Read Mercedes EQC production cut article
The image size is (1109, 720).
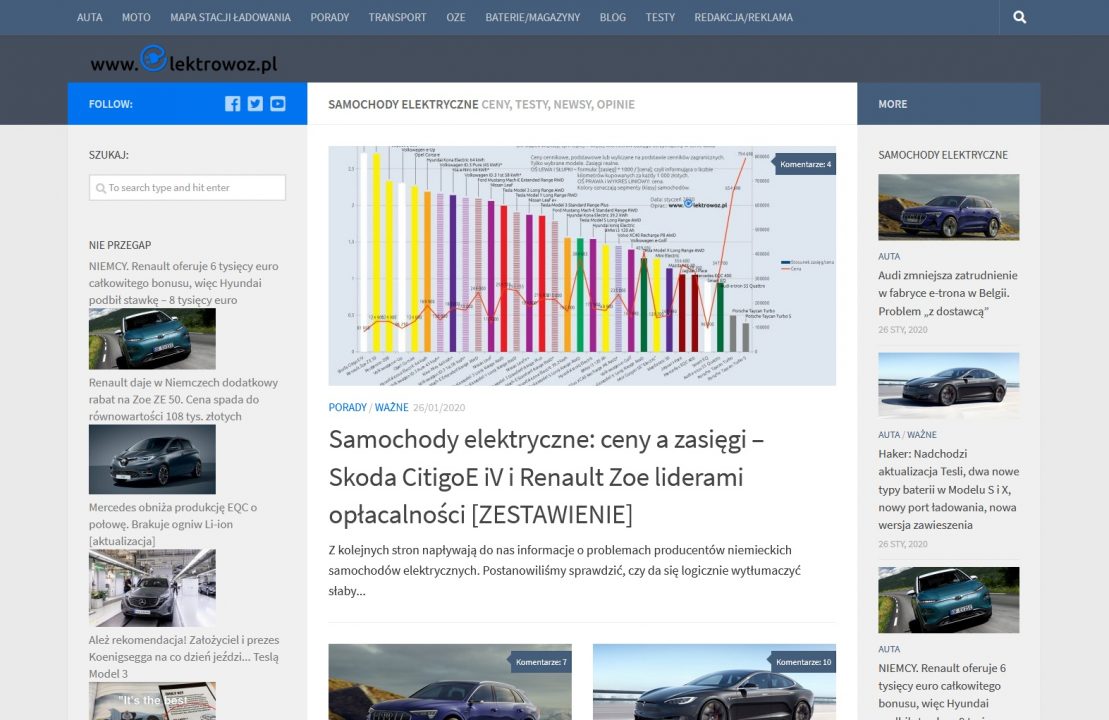point(173,524)
